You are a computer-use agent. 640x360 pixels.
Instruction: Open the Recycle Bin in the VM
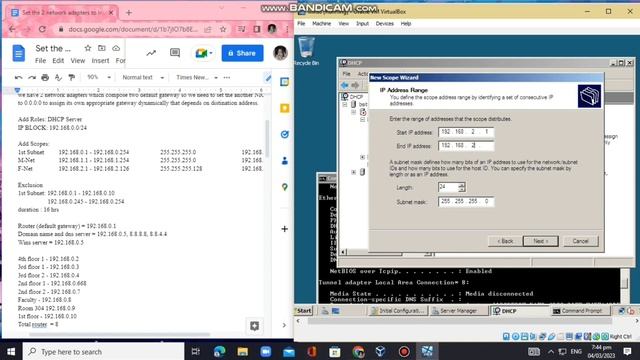tap(306, 51)
